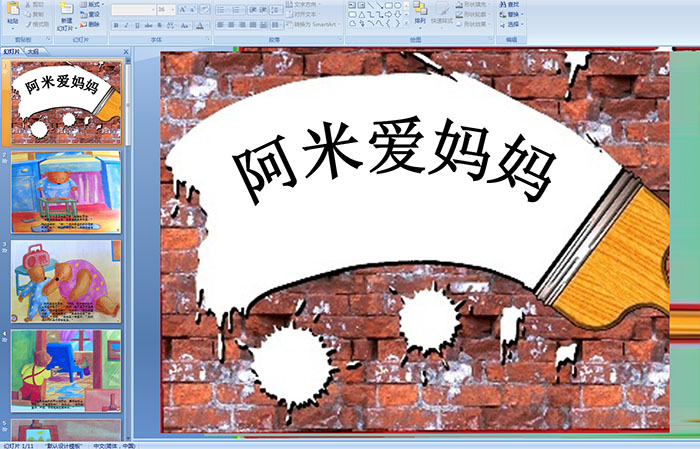Screen dimensions: 700x449
Task: Open Shape Outline (形状轮廓) color menu
Action: (474, 14)
